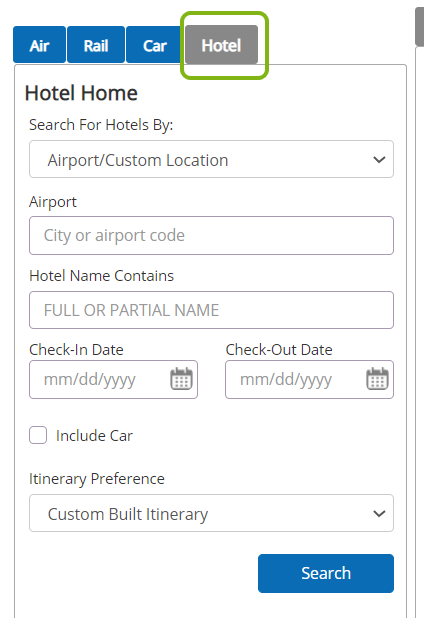Open the Check-Out Date calendar icon
Image resolution: width=424 pixels, height=618 pixels.
[378, 379]
